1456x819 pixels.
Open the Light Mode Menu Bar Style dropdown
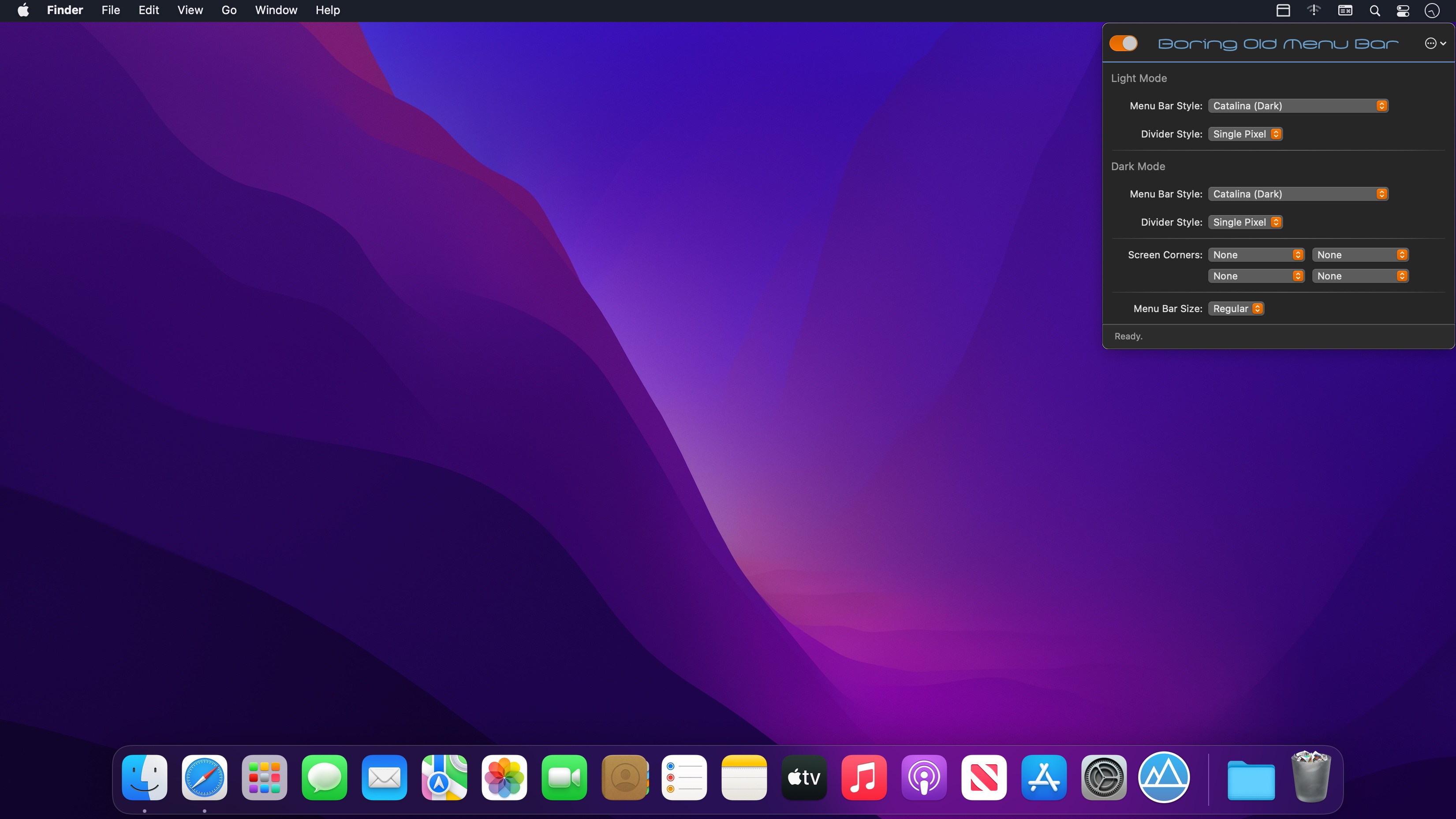click(x=1298, y=106)
